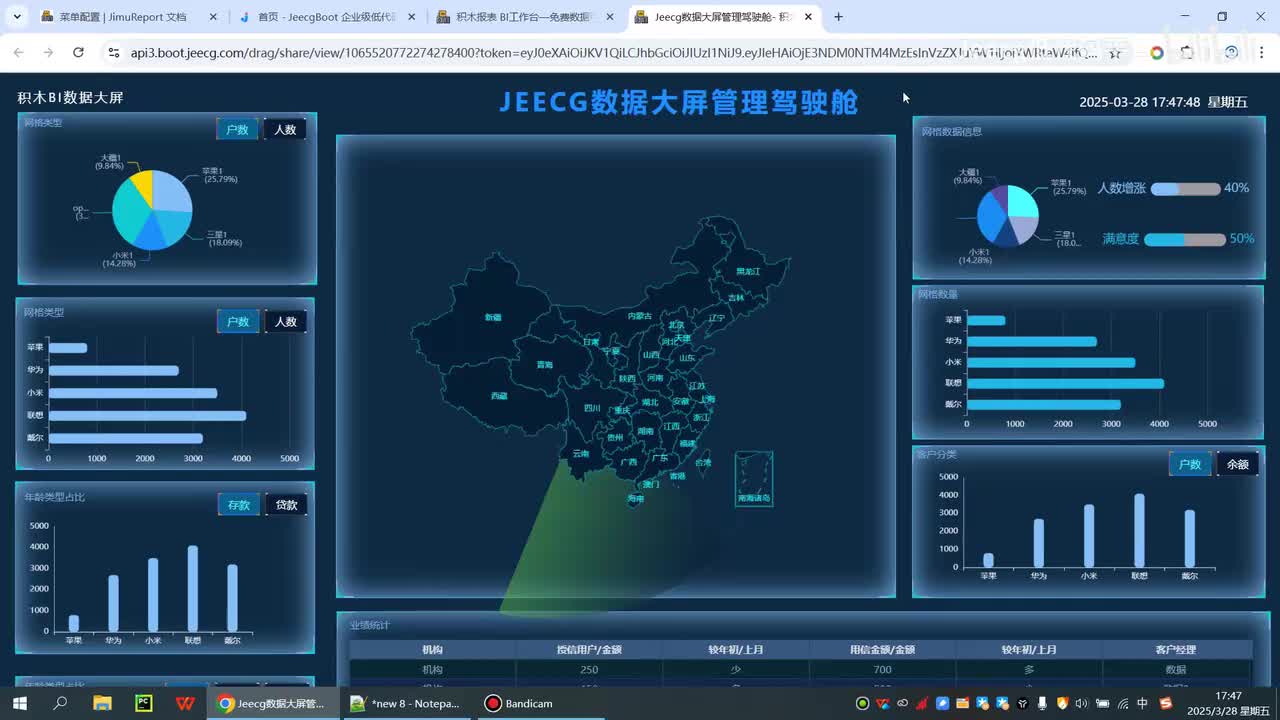Click the 南海诸岛 inset map box
The height and width of the screenshot is (720, 1280).
[x=754, y=478]
